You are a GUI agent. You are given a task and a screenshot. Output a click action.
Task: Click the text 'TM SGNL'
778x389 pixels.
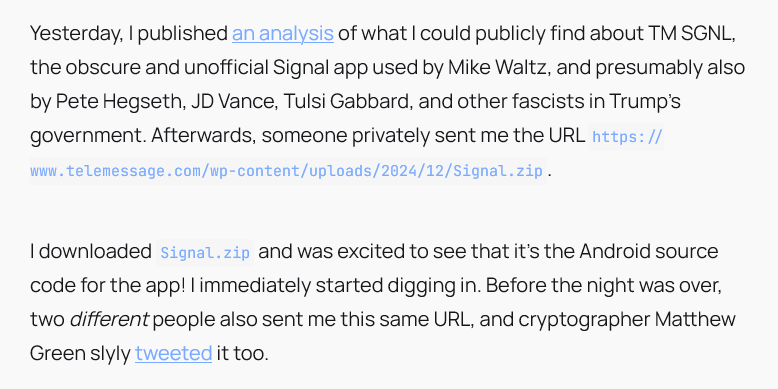690,34
